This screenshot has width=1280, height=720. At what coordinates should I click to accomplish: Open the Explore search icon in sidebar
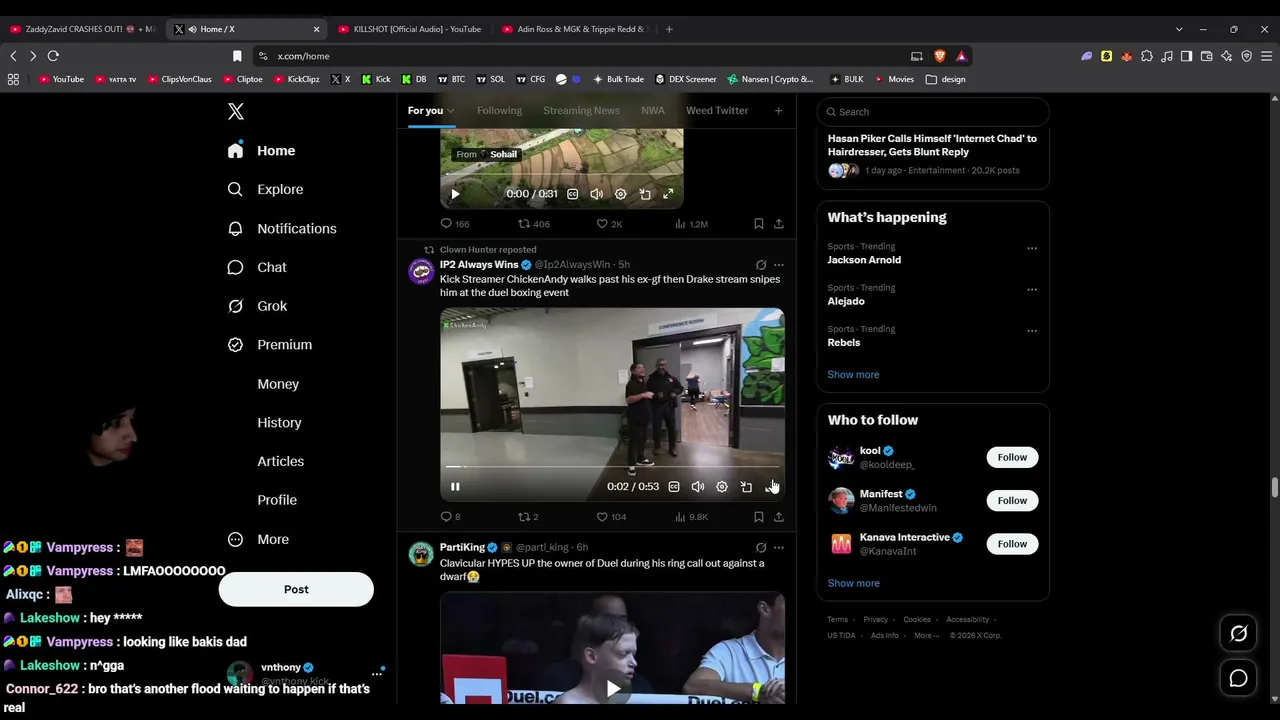[x=235, y=189]
